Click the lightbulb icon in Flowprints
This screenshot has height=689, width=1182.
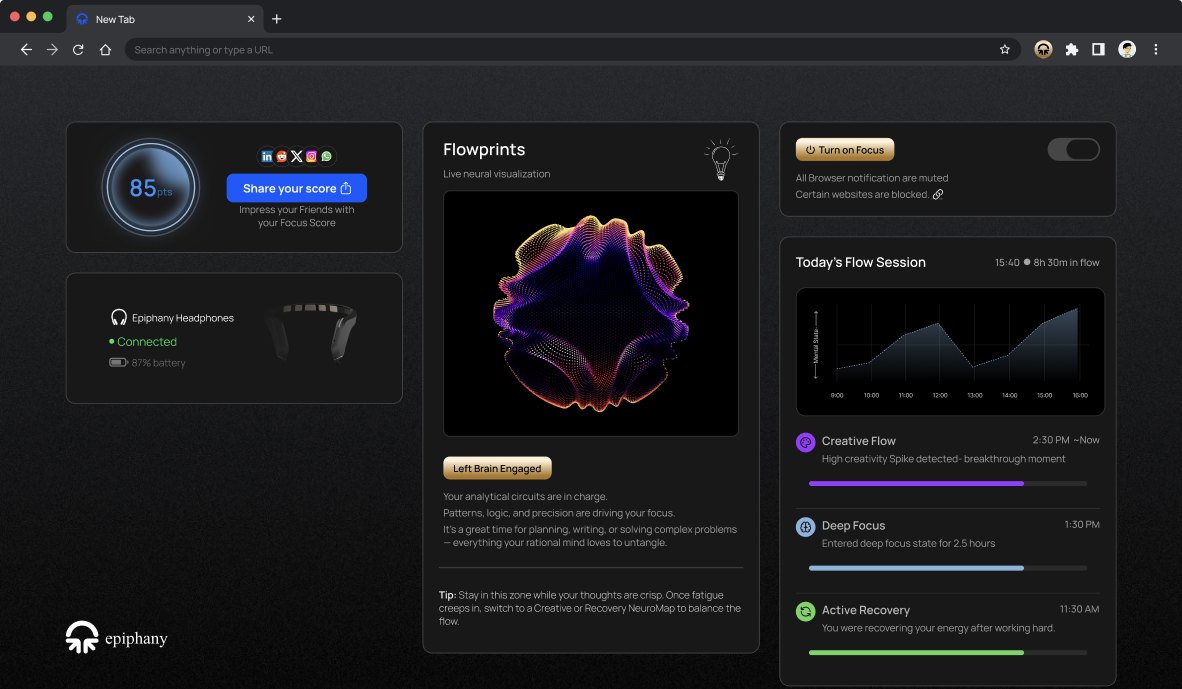tap(721, 159)
